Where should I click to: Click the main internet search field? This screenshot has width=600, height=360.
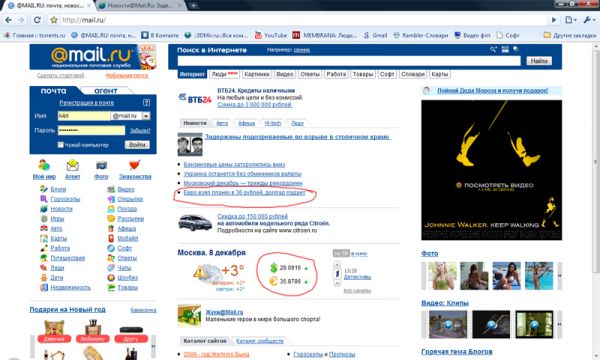pyautogui.click(x=349, y=61)
